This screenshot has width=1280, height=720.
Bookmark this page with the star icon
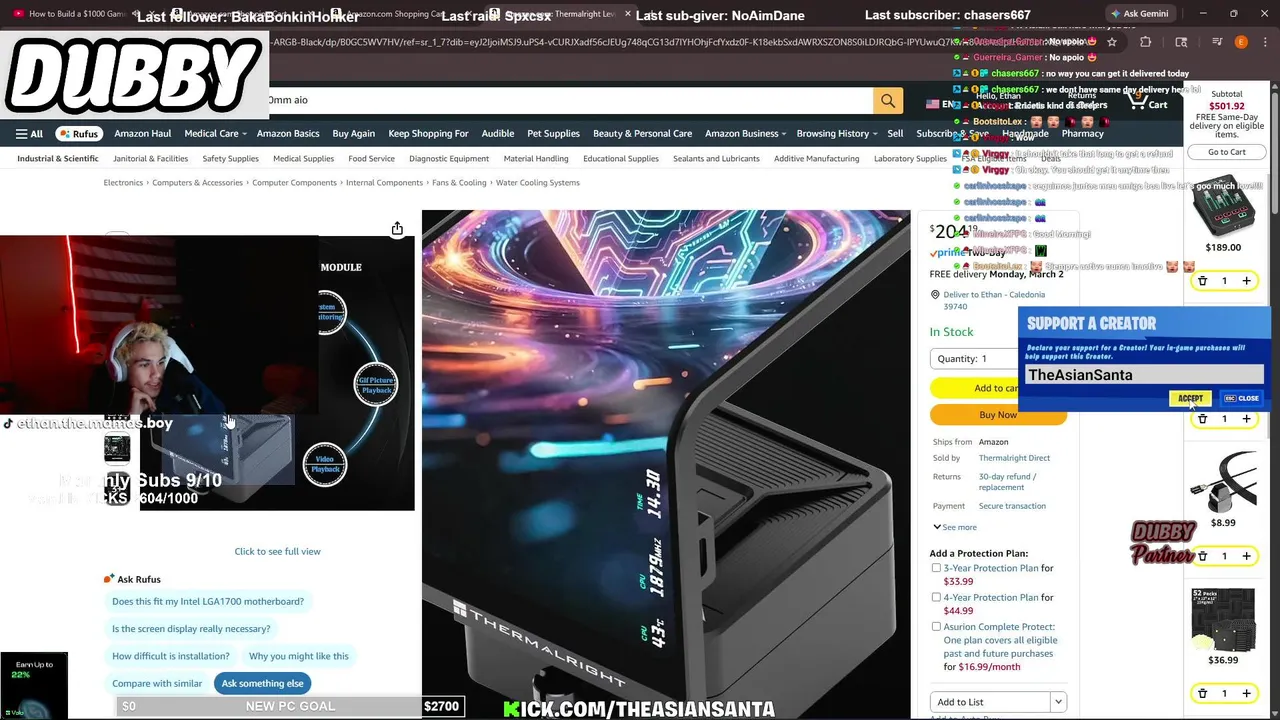(x=1112, y=42)
